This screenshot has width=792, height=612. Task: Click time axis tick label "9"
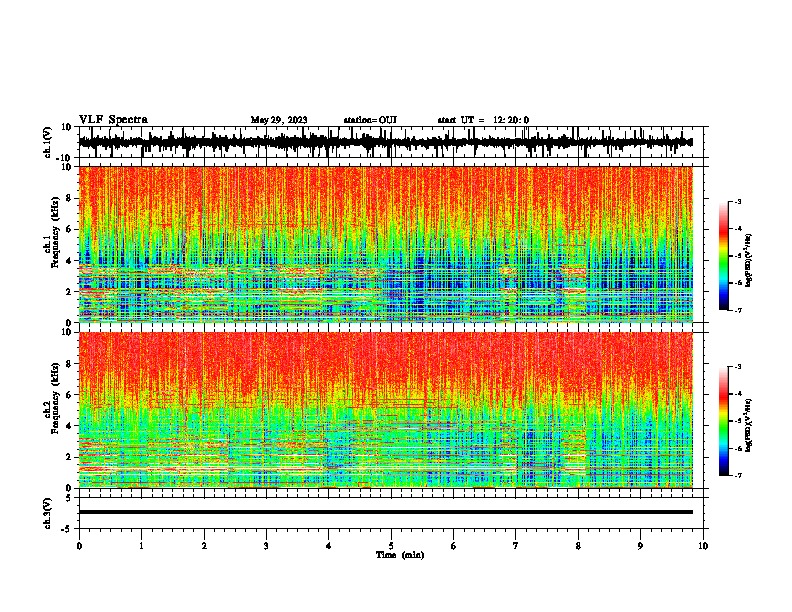click(x=640, y=546)
